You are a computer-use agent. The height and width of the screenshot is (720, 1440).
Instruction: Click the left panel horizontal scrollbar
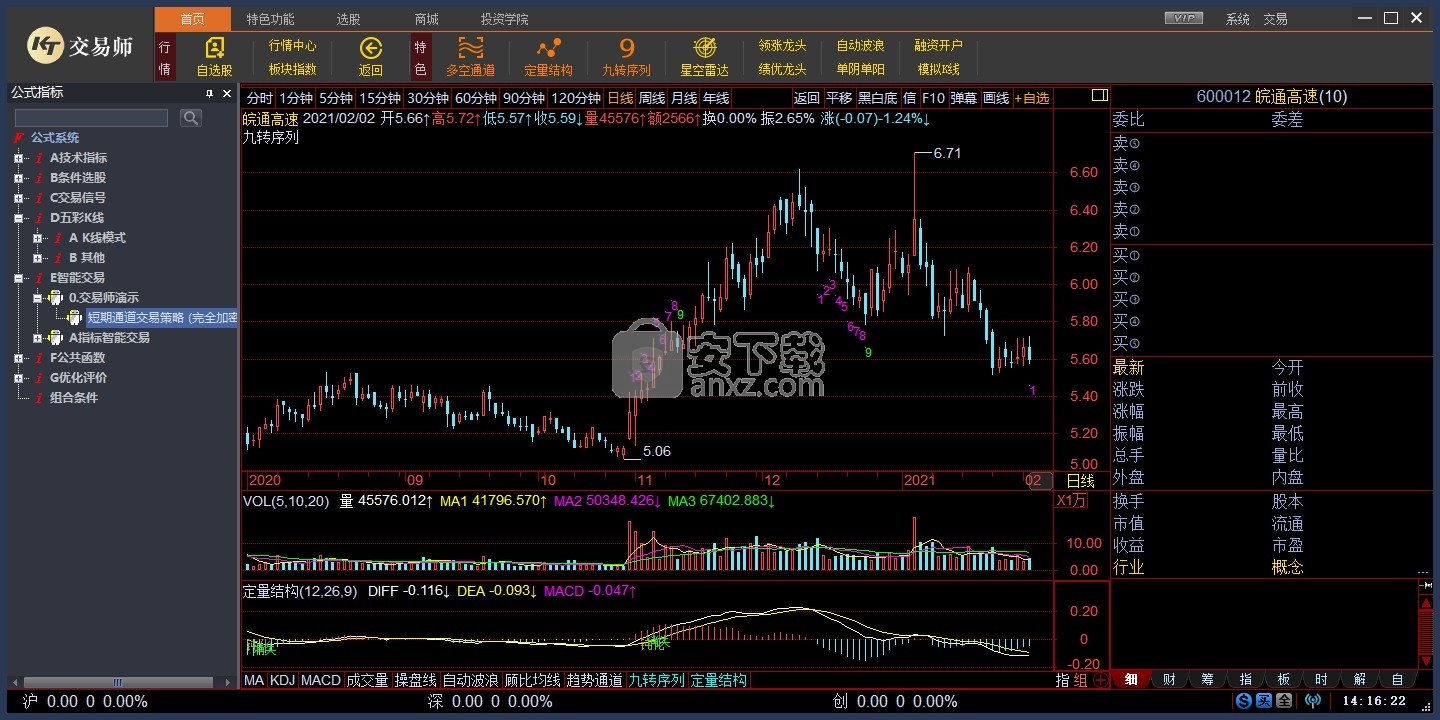118,682
